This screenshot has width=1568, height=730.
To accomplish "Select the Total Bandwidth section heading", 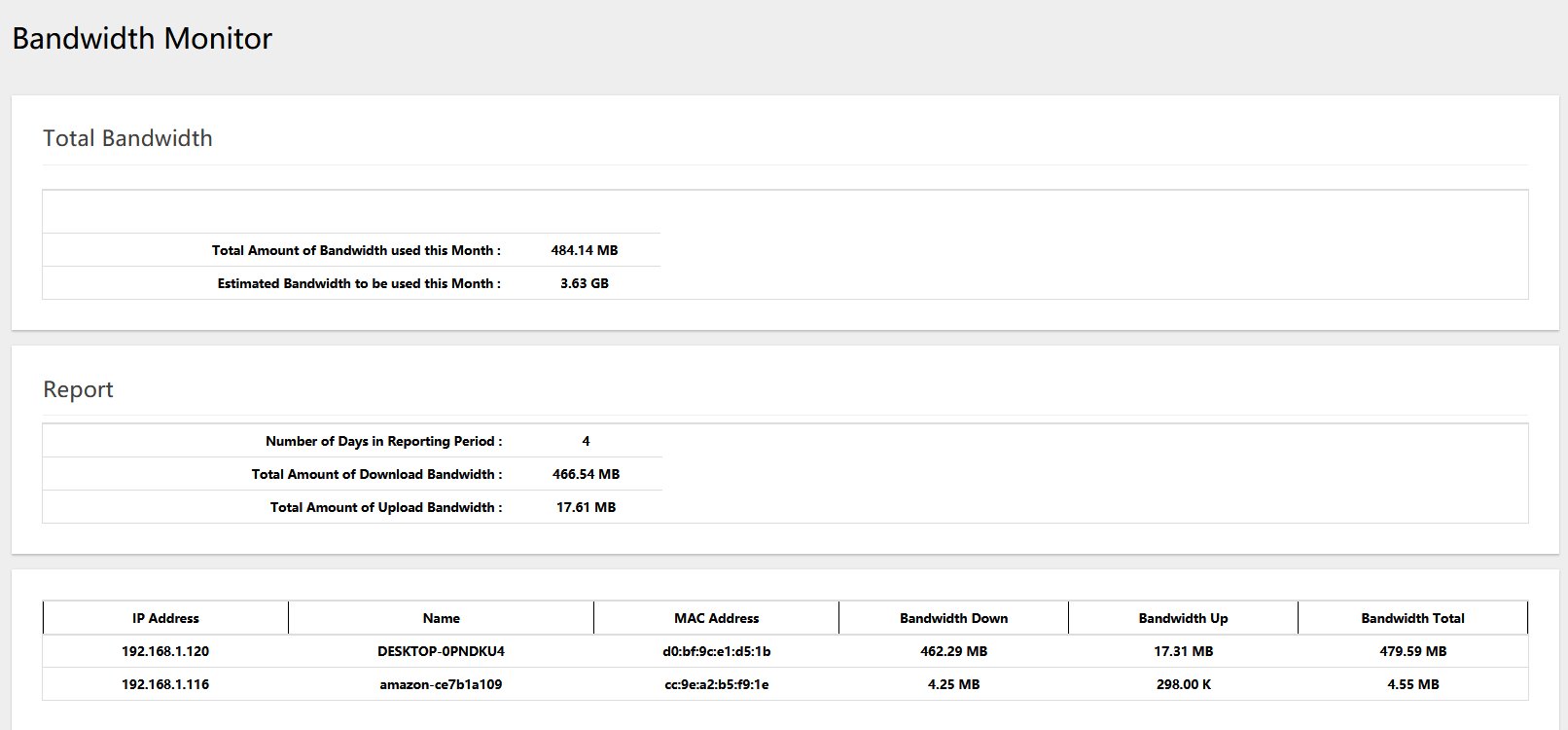I will pos(127,138).
